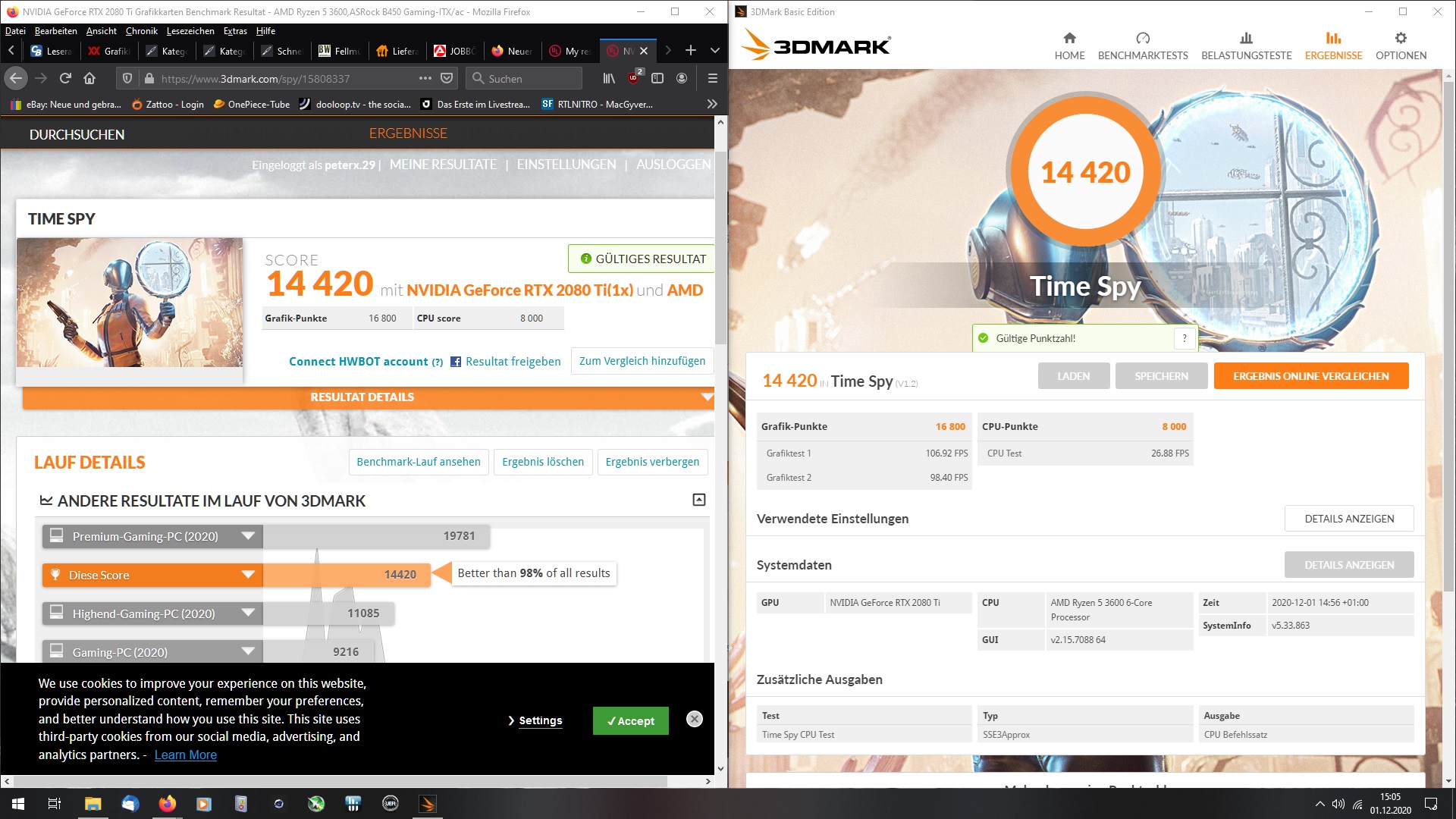Click Ergebnis Online Vergleichen button
Screen dimensions: 1456x819
click(x=1310, y=376)
